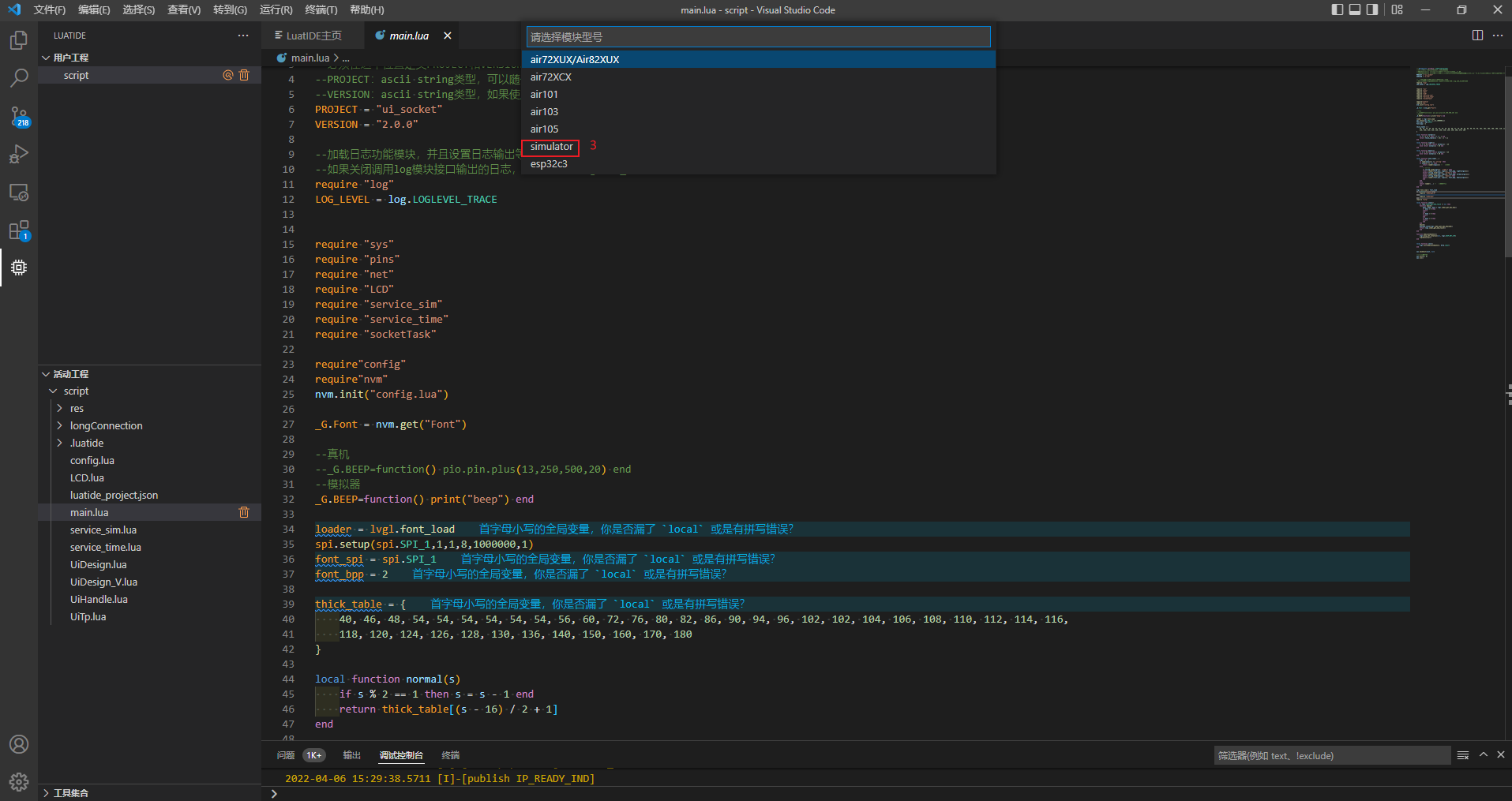Open the Search view in activity bar

19,78
